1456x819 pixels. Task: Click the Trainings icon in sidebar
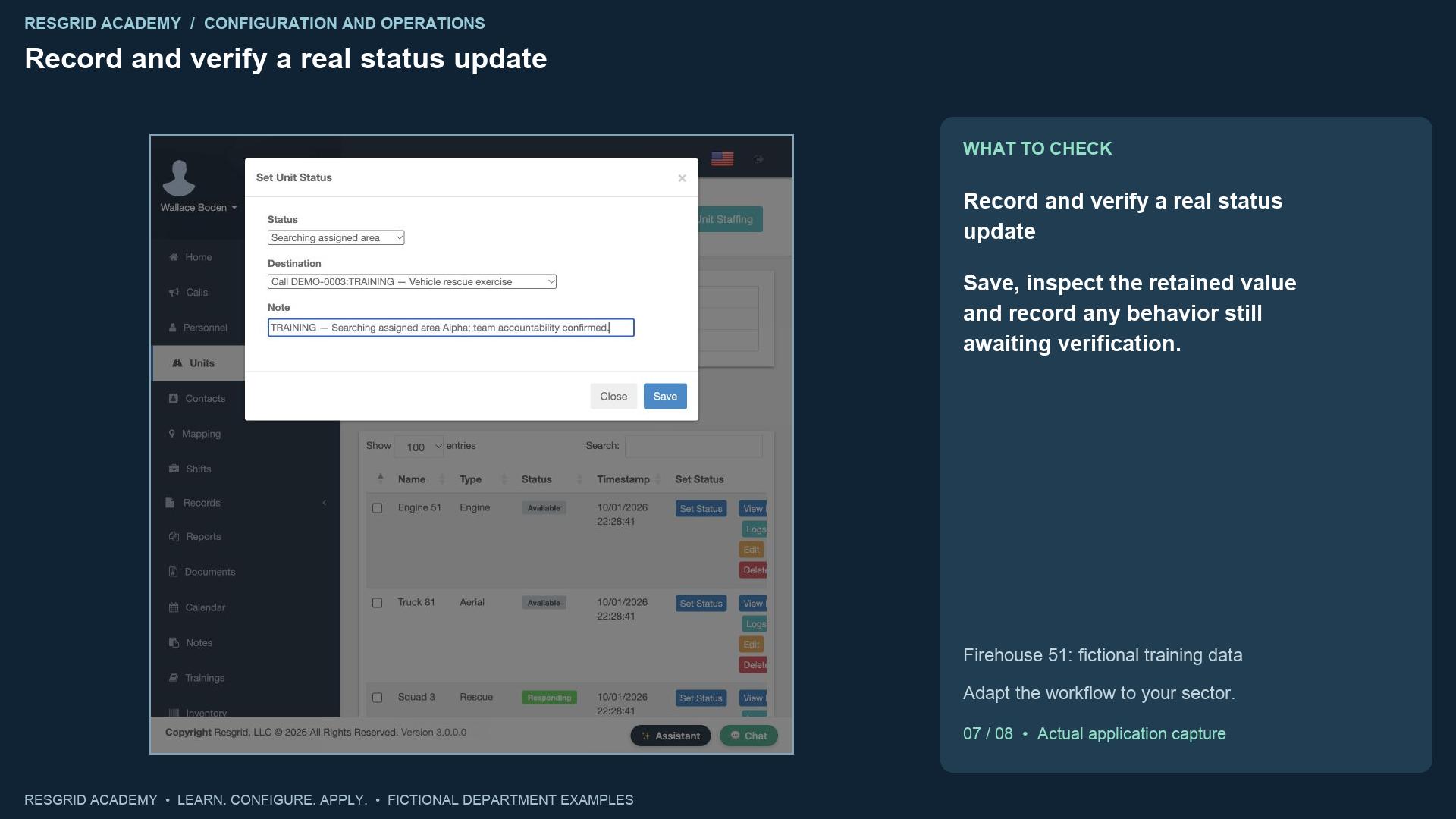[x=174, y=678]
